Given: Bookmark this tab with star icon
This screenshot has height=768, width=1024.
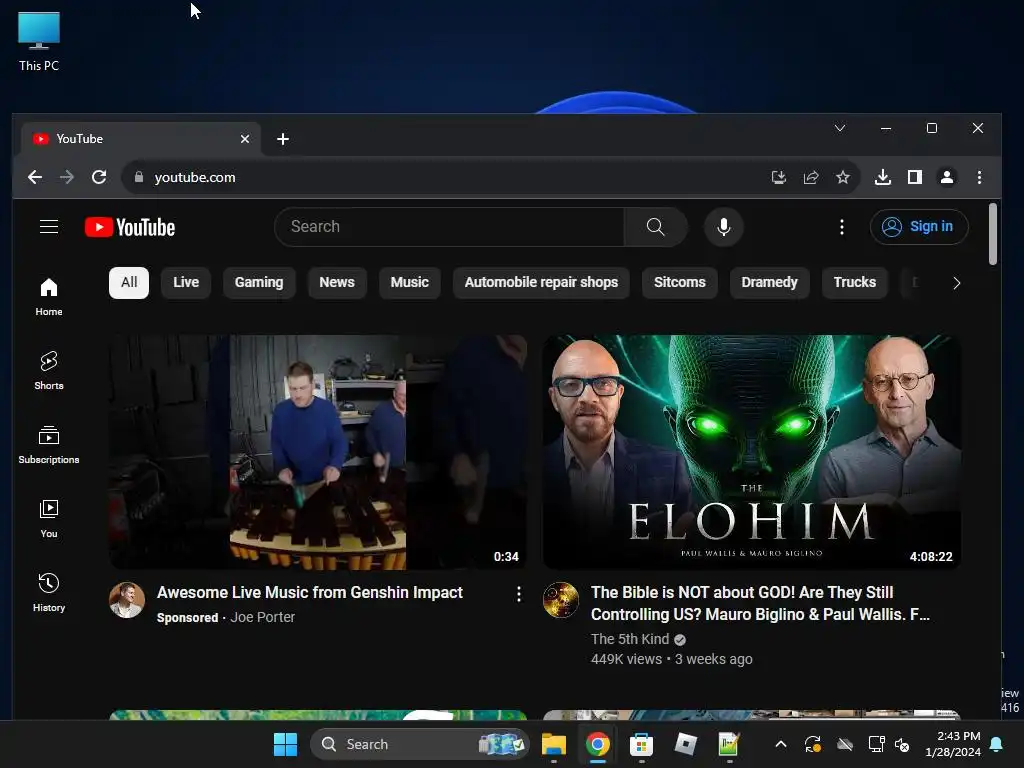Looking at the screenshot, I should click(842, 177).
